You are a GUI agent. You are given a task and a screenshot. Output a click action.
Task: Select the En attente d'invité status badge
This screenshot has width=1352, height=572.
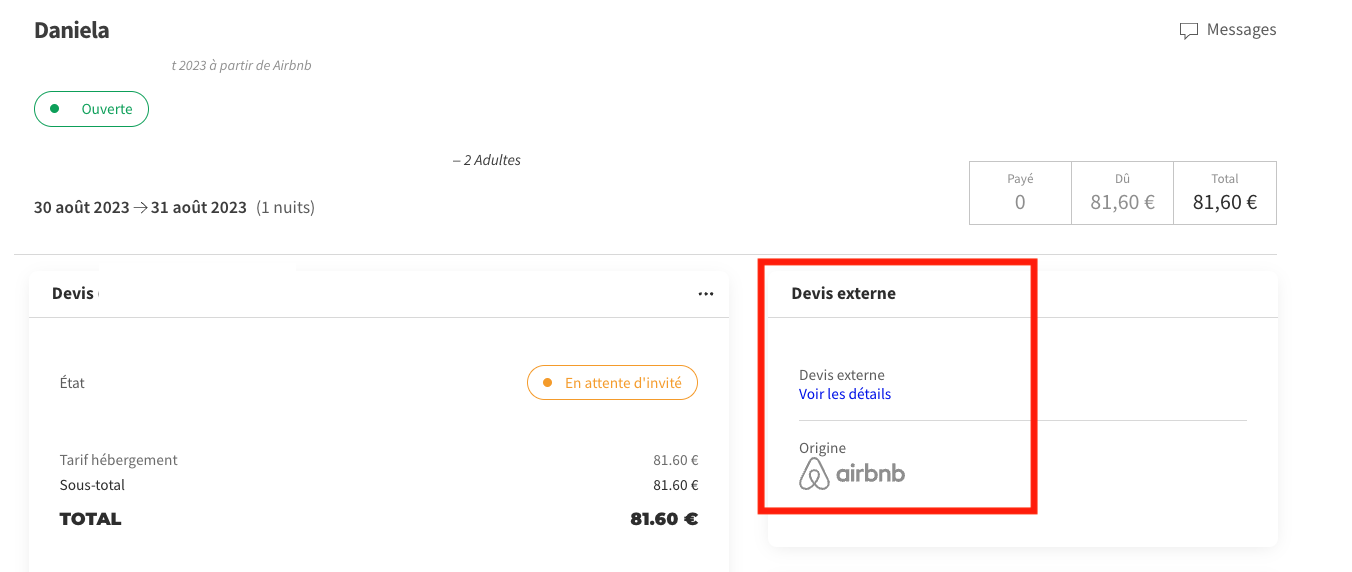[612, 383]
